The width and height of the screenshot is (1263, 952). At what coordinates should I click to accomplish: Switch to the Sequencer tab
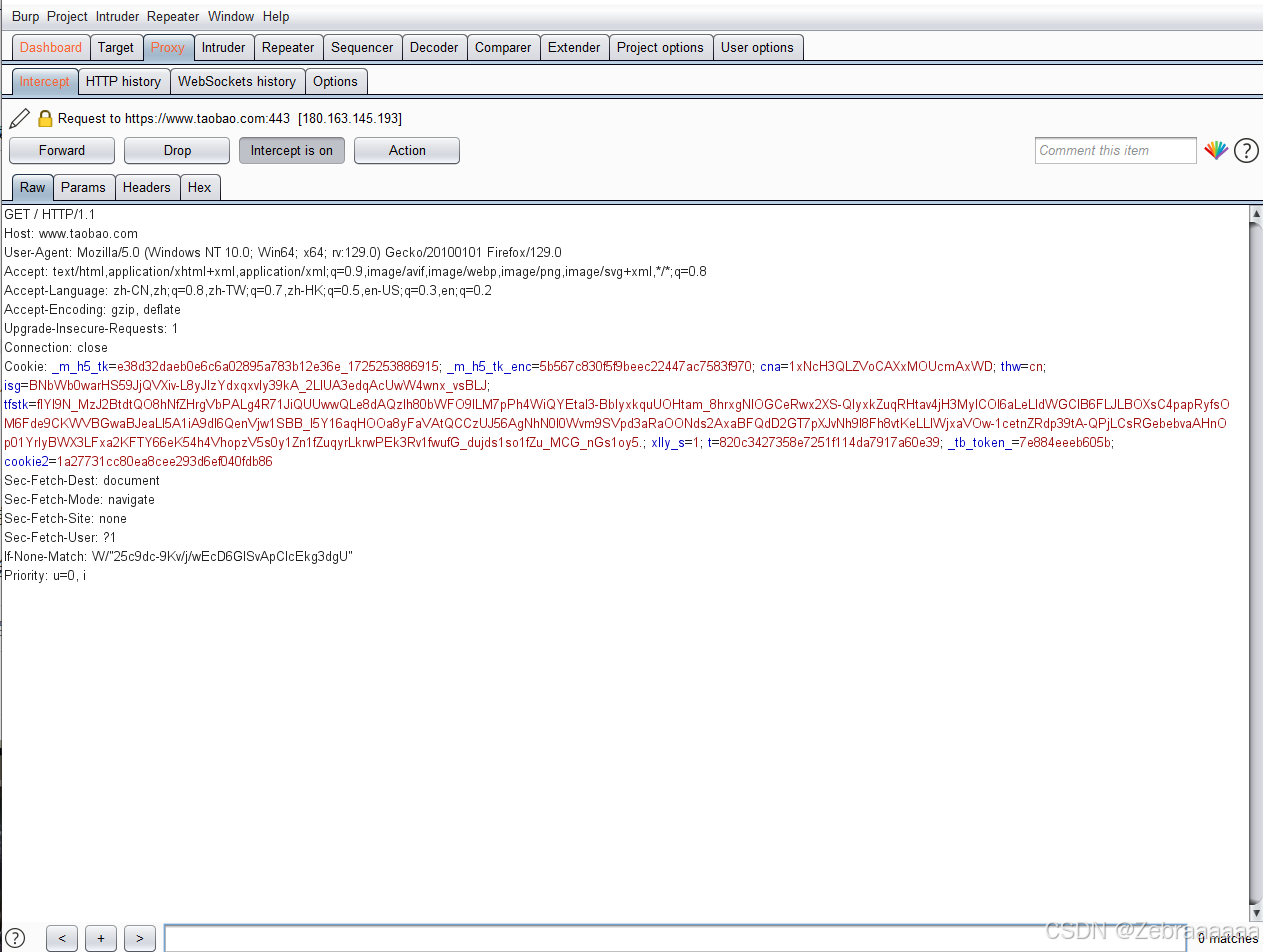point(362,47)
